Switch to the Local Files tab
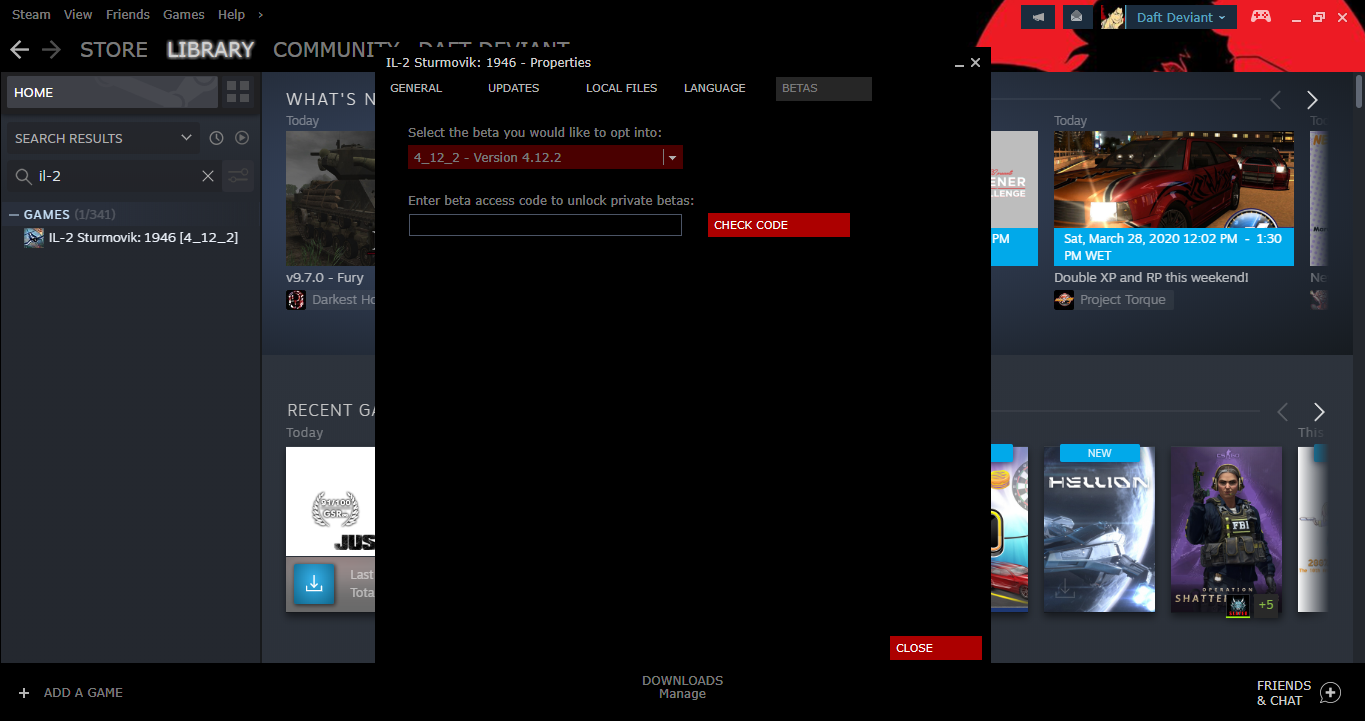 (622, 88)
